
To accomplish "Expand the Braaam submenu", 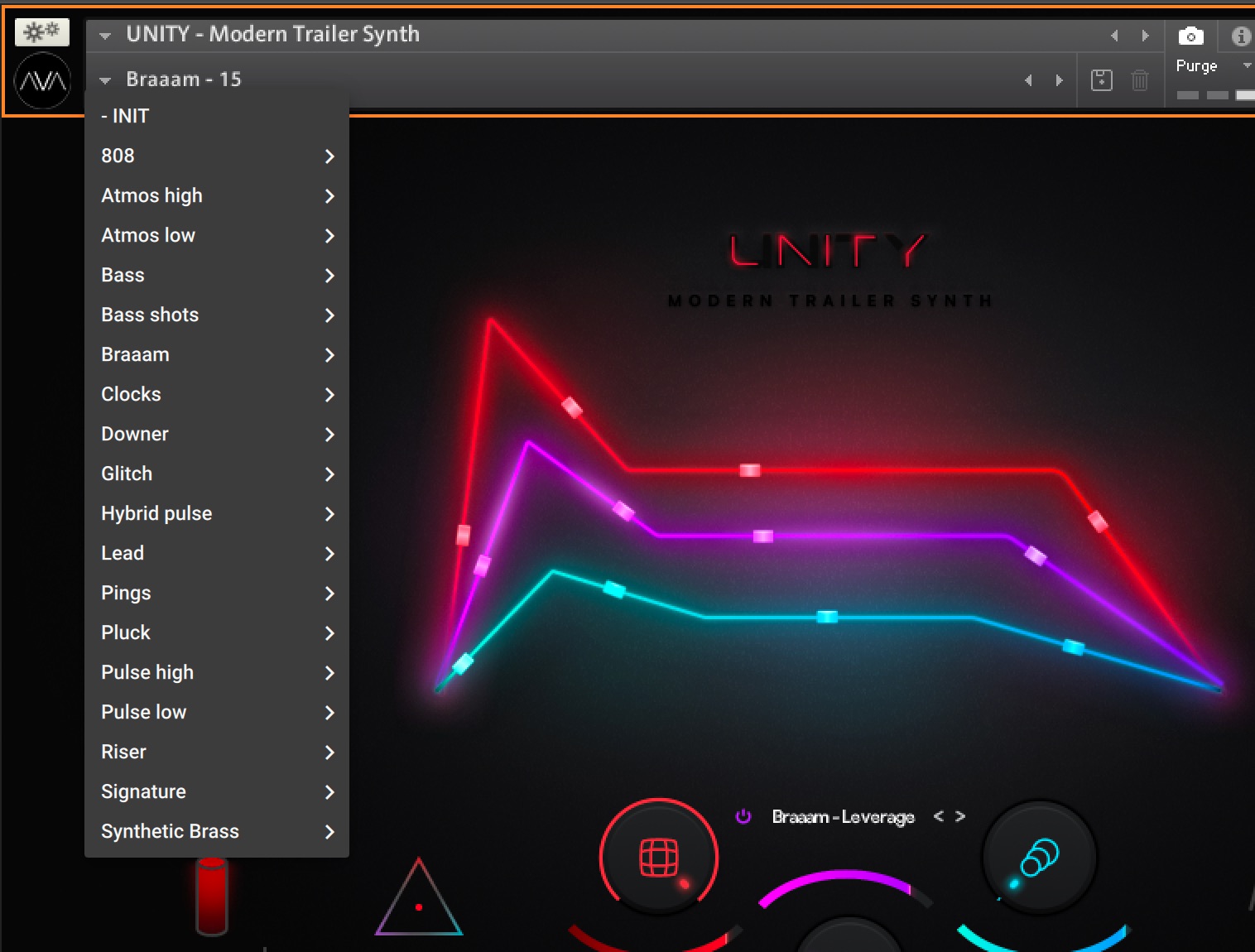I will click(x=330, y=354).
